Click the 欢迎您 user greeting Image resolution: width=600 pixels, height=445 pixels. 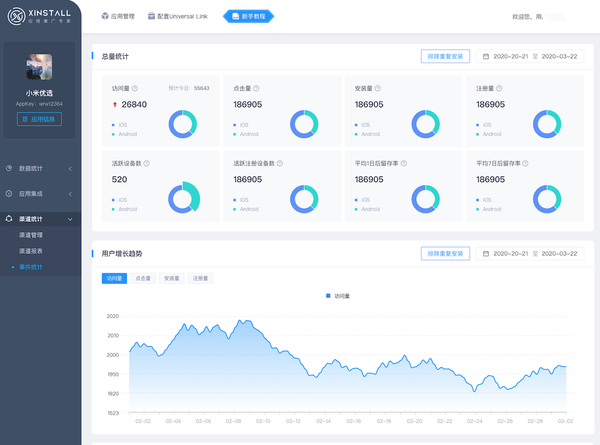[x=527, y=16]
